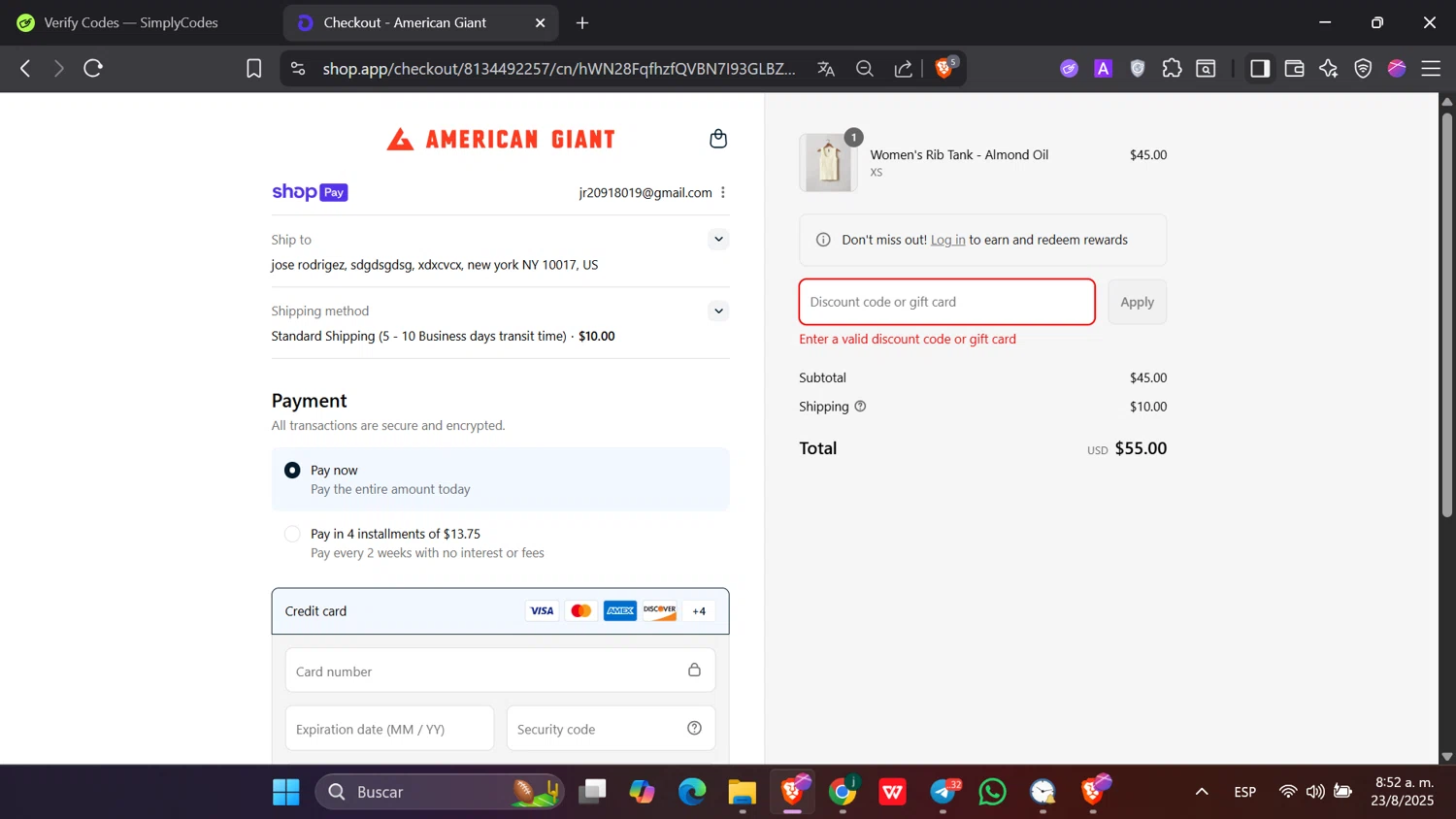The image size is (1456, 819).
Task: Click the security code help icon
Action: tap(695, 729)
